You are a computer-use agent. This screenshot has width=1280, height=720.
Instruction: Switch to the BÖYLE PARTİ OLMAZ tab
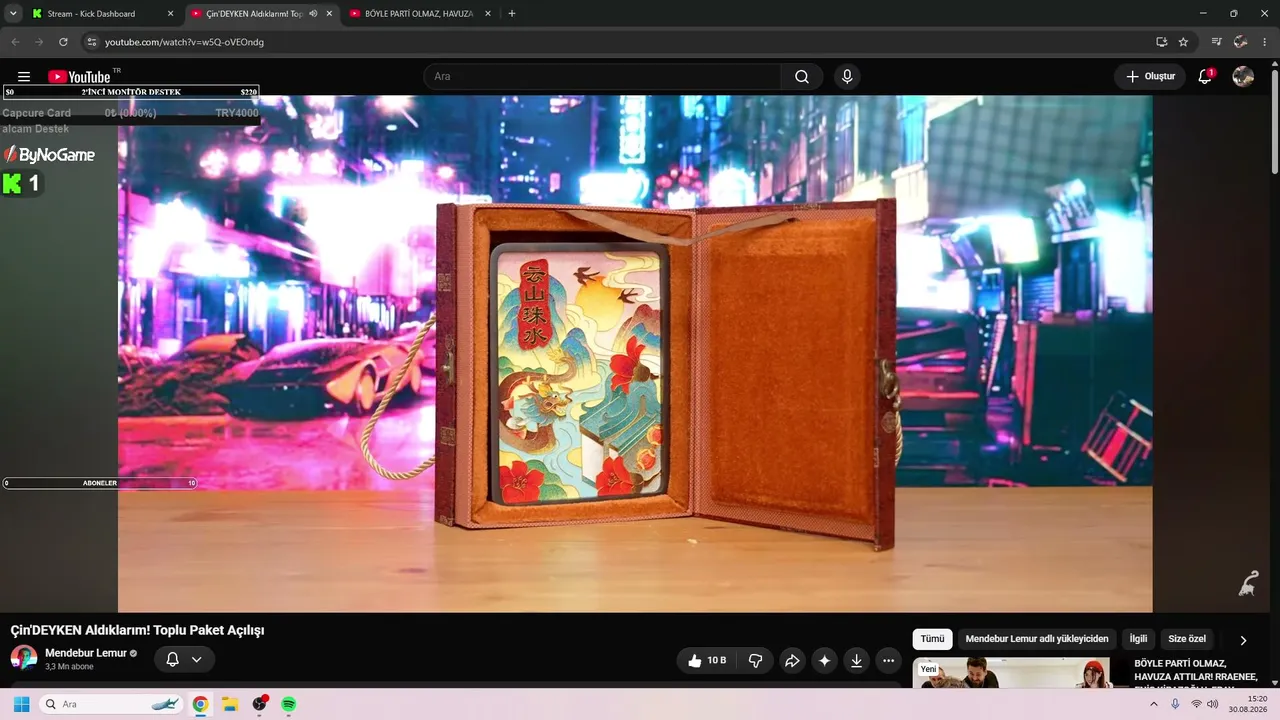tap(422, 14)
